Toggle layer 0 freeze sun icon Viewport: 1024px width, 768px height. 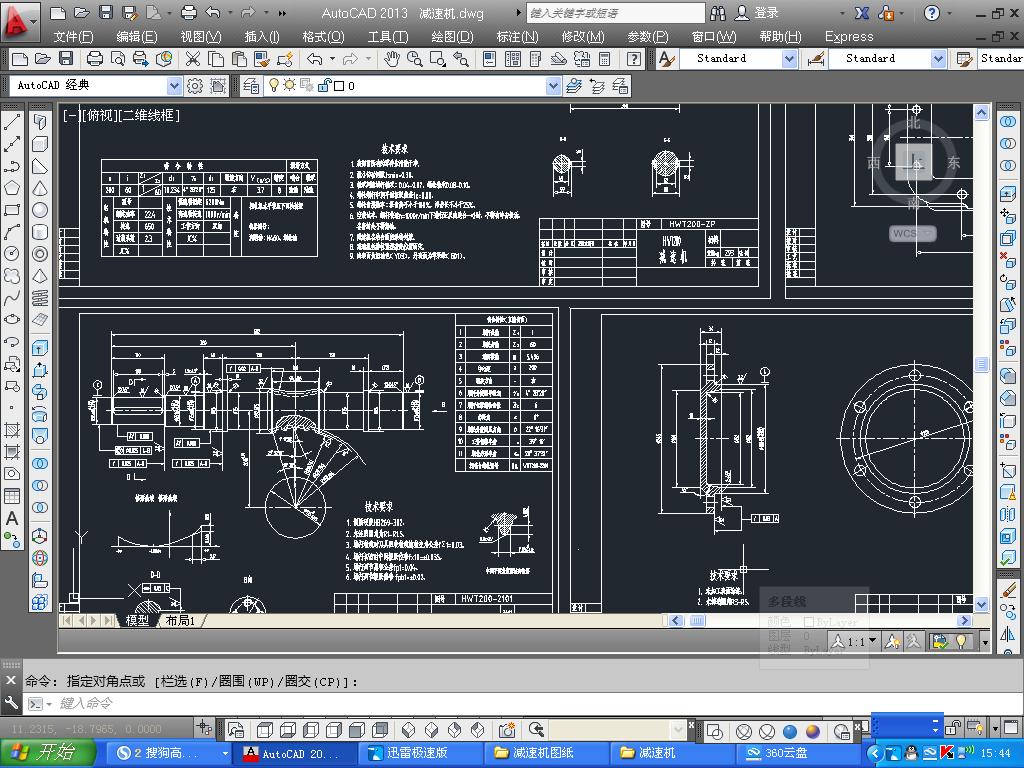pos(290,86)
